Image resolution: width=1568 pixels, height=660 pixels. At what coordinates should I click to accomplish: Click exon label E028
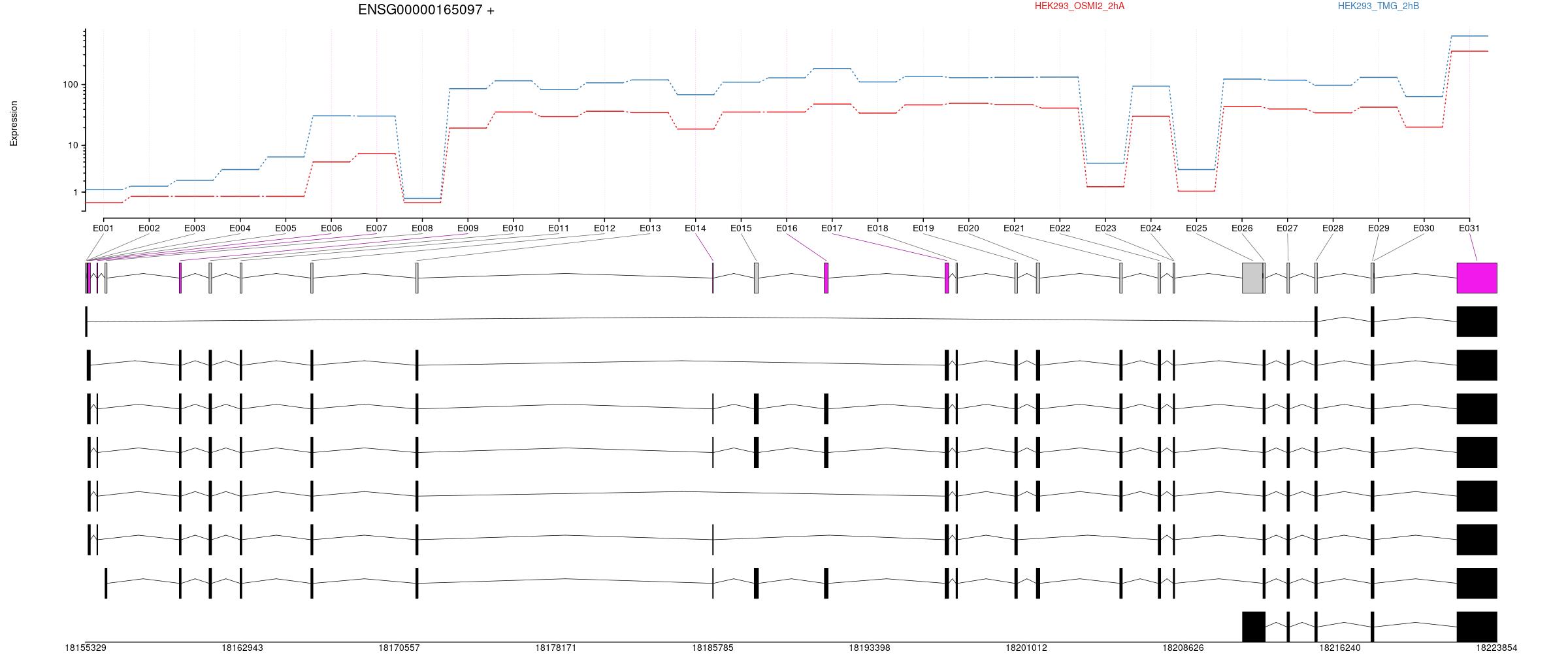1333,228
